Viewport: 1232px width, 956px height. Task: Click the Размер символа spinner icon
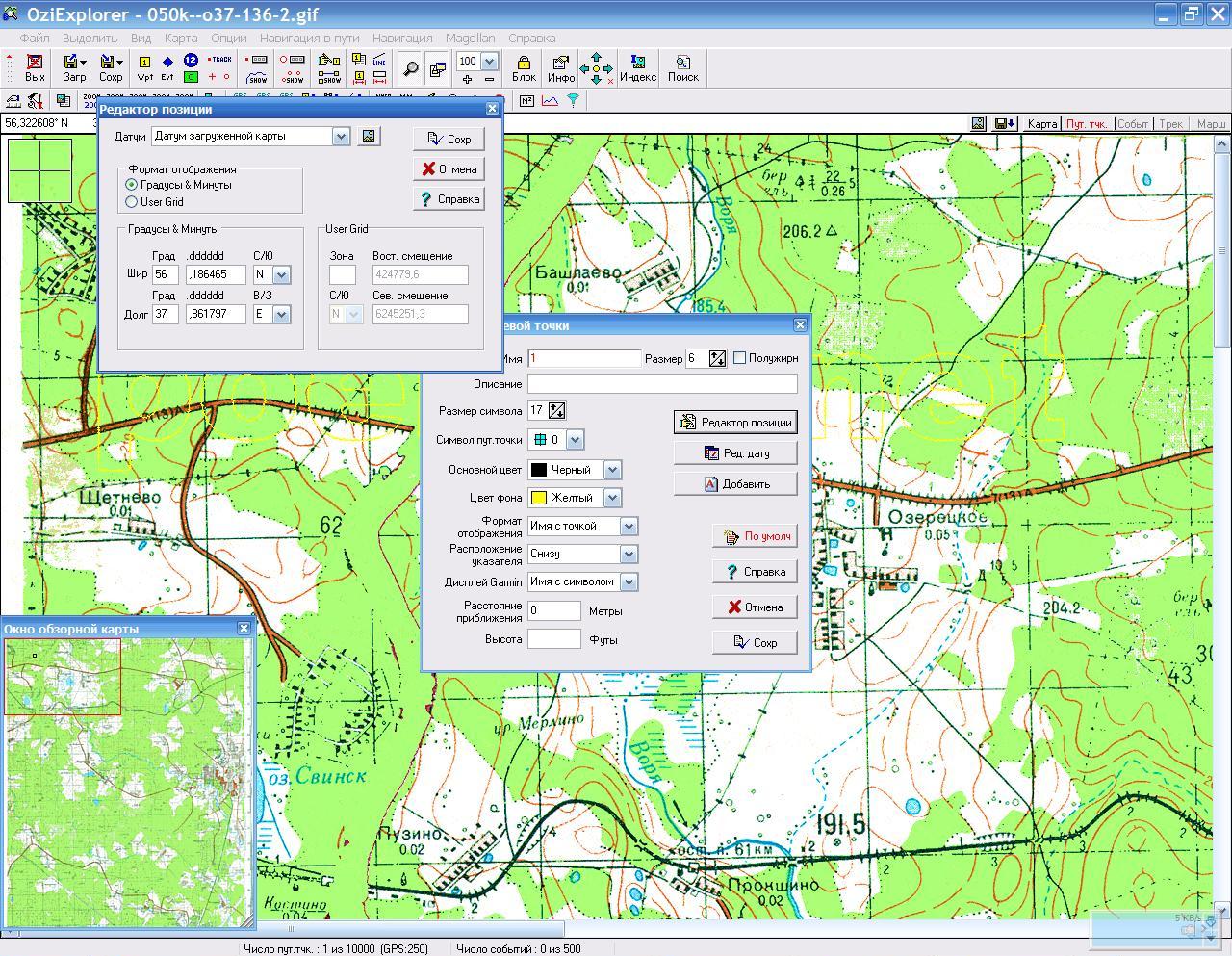coord(556,410)
